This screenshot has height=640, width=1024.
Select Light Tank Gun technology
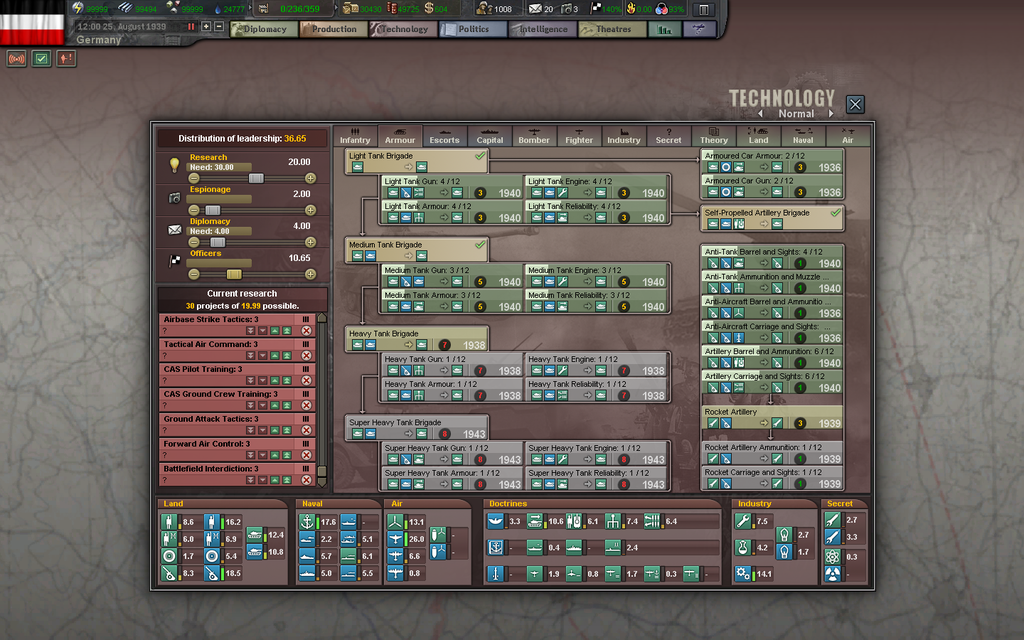(452, 187)
